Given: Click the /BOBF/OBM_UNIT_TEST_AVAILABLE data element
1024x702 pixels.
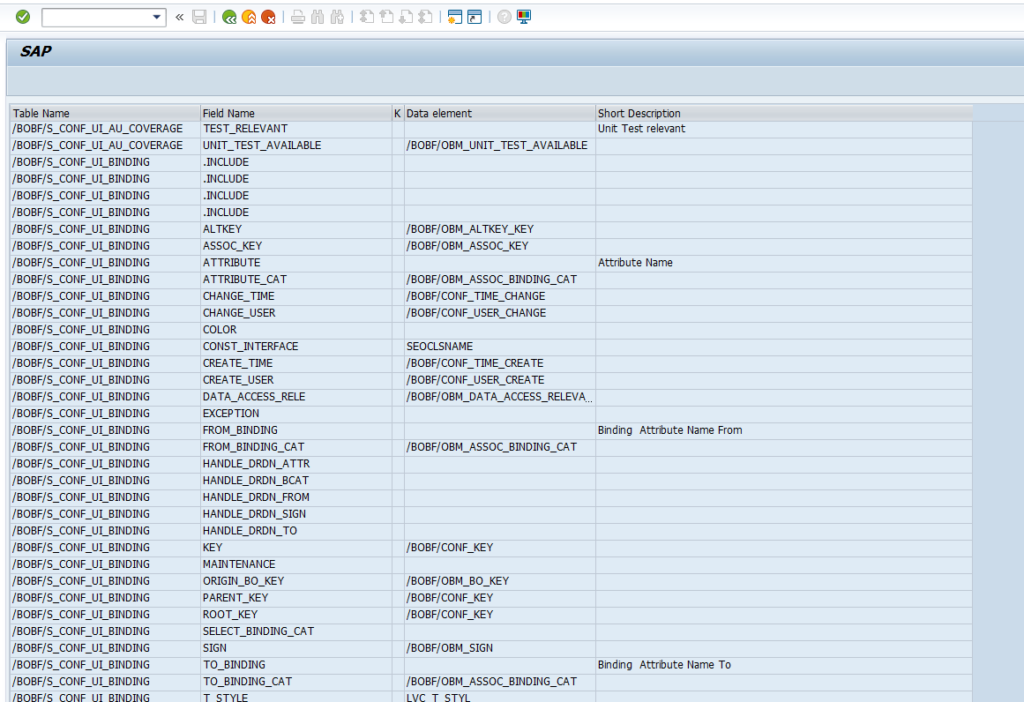Looking at the screenshot, I should [x=500, y=146].
